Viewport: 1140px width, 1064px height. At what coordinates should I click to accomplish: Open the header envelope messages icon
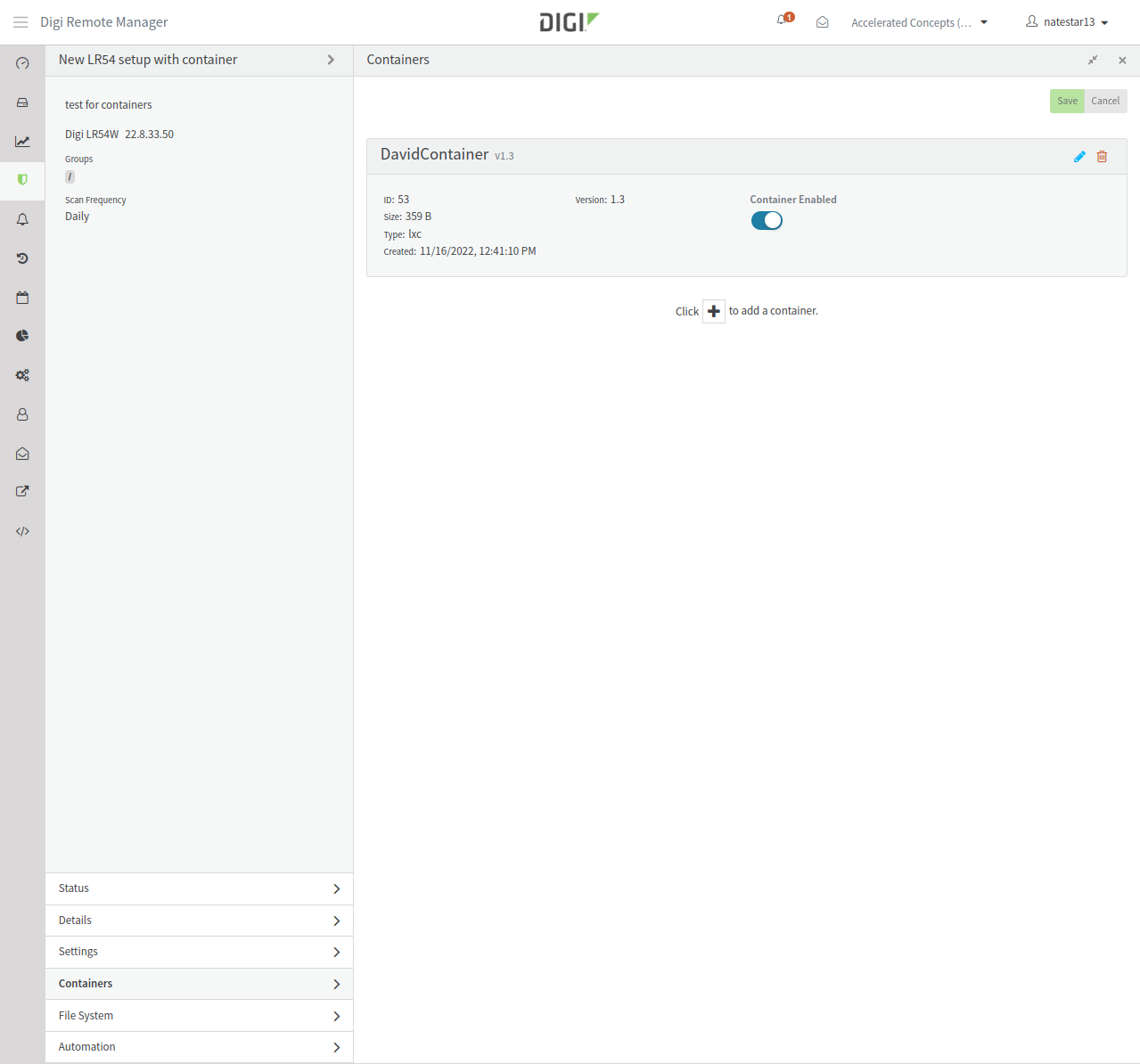pos(823,22)
